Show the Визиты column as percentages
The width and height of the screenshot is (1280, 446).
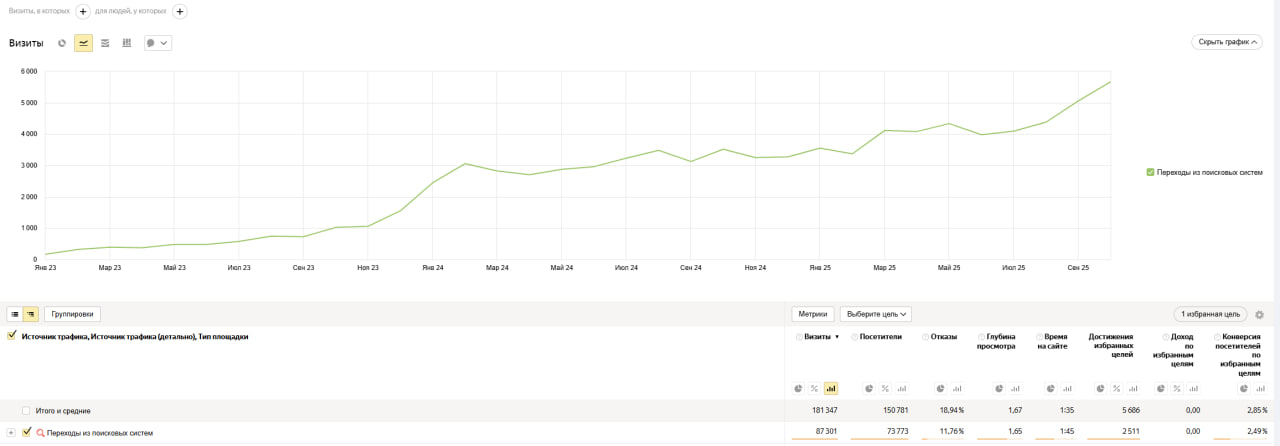[x=814, y=388]
